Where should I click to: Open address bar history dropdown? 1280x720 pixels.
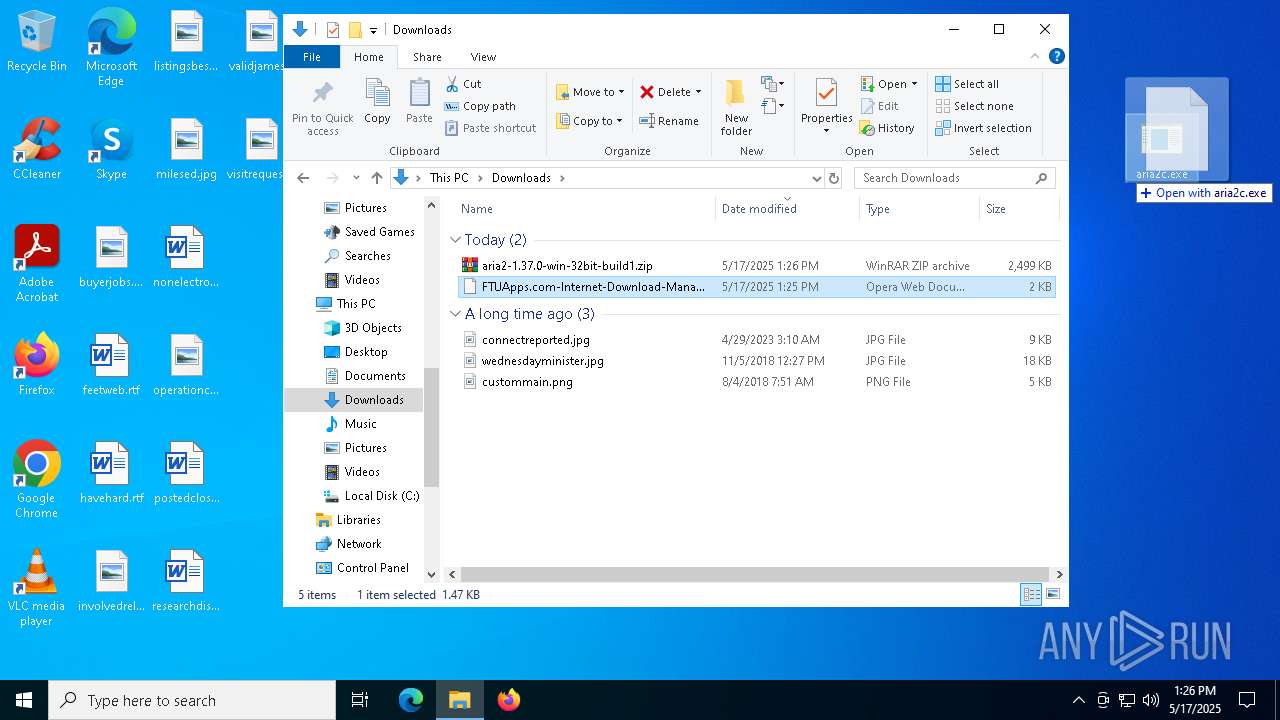[817, 178]
